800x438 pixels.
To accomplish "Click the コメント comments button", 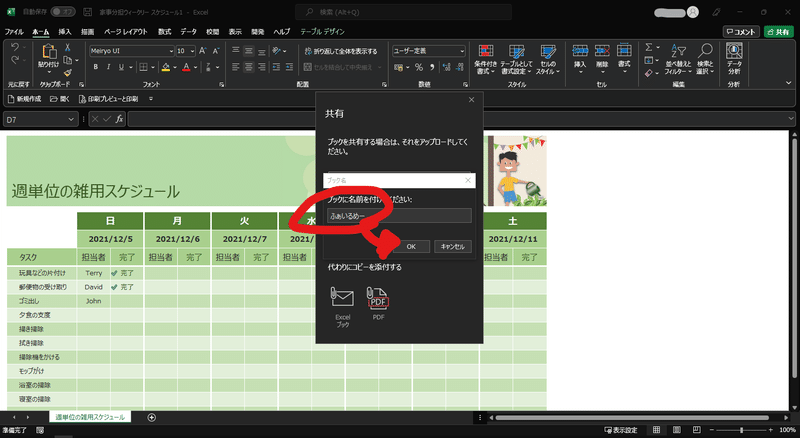I will tap(741, 32).
